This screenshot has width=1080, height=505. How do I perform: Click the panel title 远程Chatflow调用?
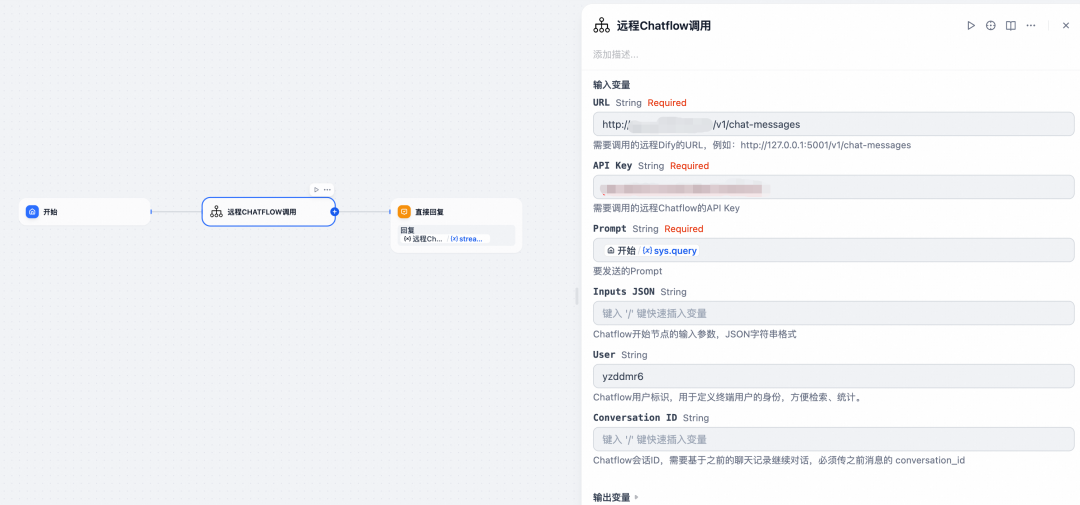click(663, 26)
